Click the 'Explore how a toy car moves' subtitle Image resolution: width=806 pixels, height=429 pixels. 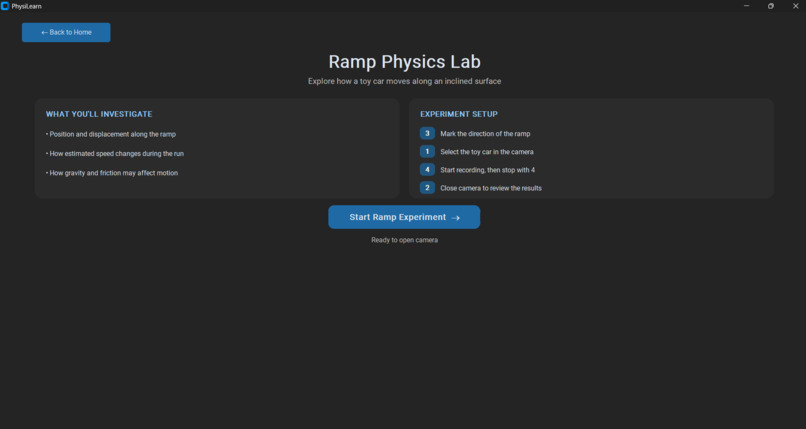point(405,81)
